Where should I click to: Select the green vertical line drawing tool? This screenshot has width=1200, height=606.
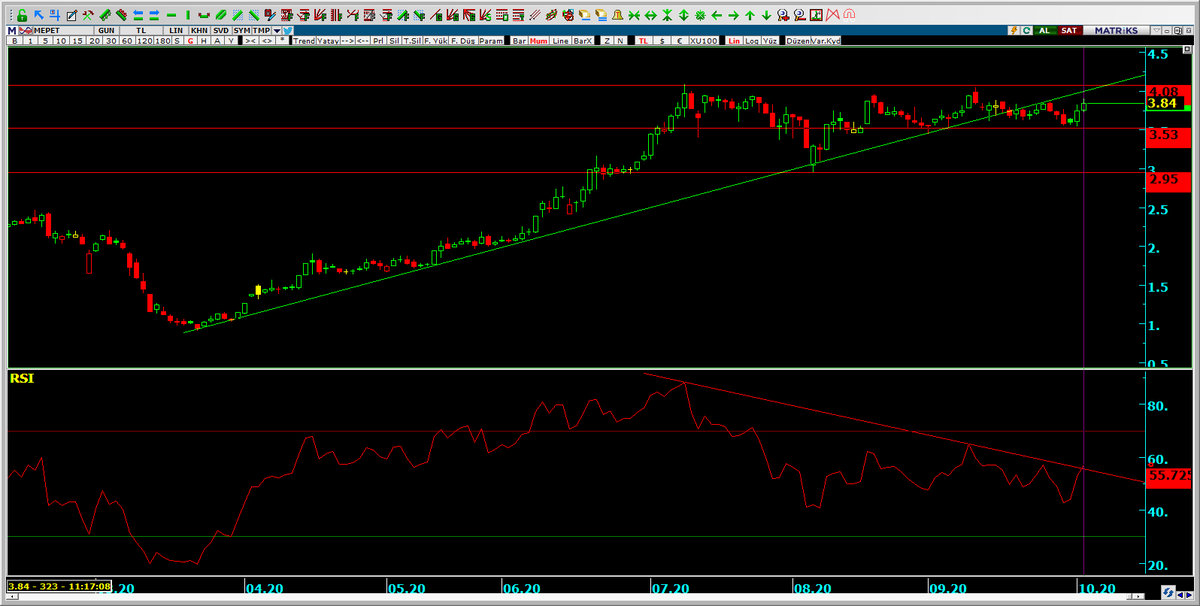188,15
